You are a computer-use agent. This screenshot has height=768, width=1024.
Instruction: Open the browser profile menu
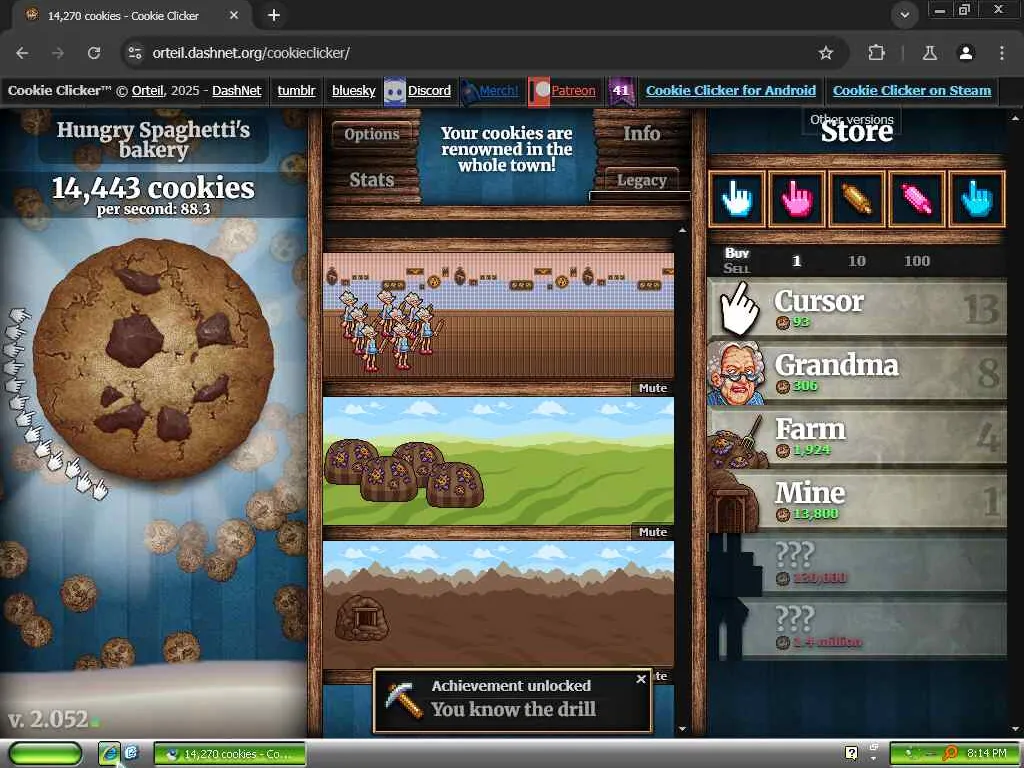(966, 53)
